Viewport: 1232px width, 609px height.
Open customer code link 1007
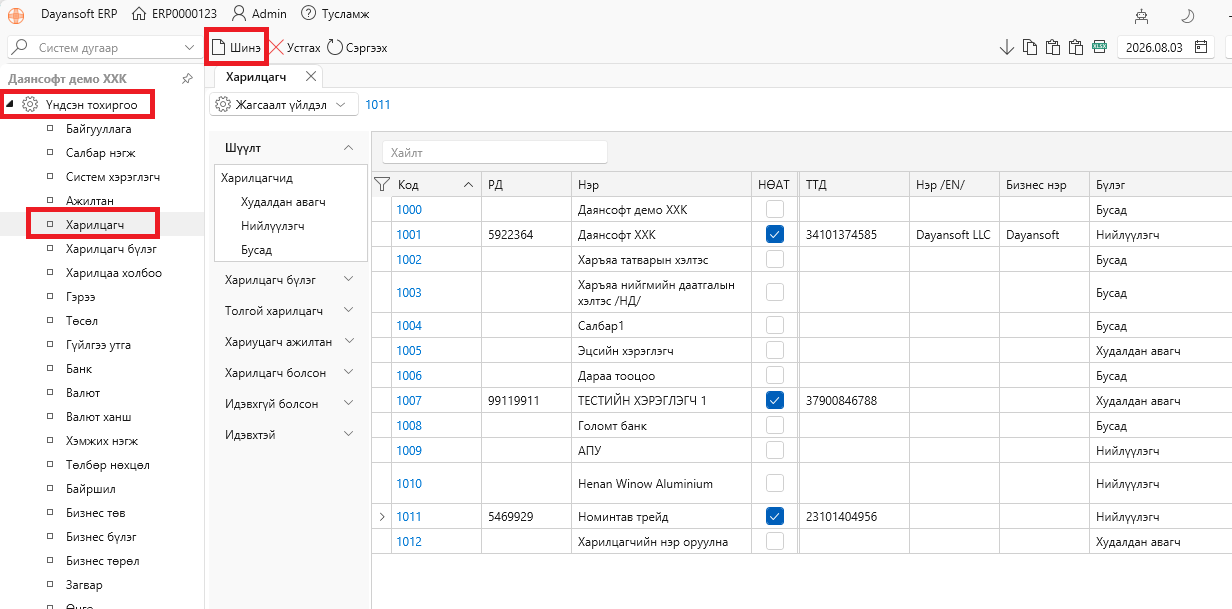point(409,400)
